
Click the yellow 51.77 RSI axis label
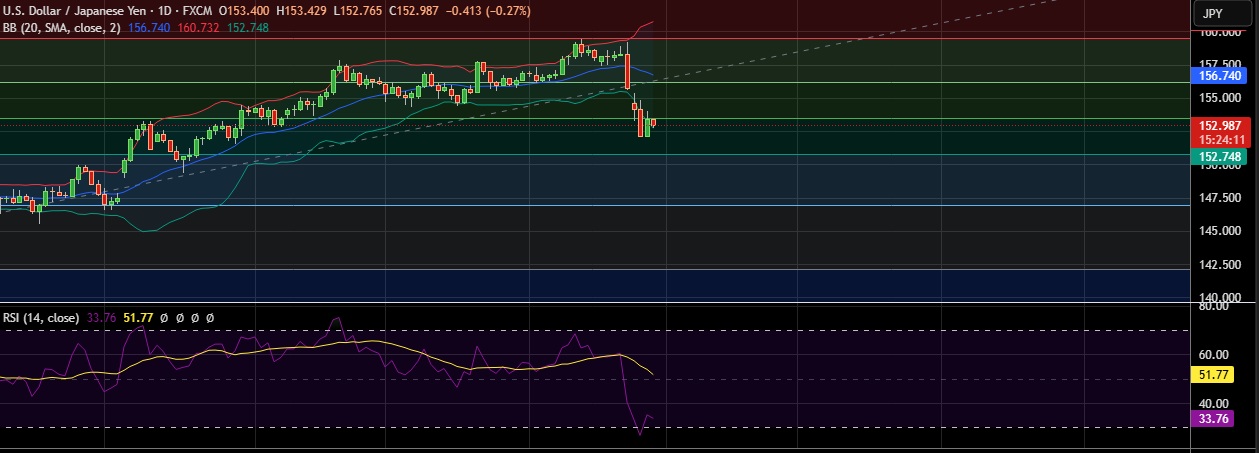1213,375
